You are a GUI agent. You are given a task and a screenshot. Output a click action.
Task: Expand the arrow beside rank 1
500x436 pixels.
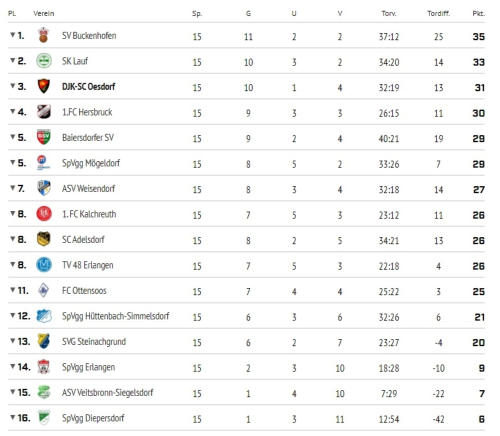[x=13, y=35]
